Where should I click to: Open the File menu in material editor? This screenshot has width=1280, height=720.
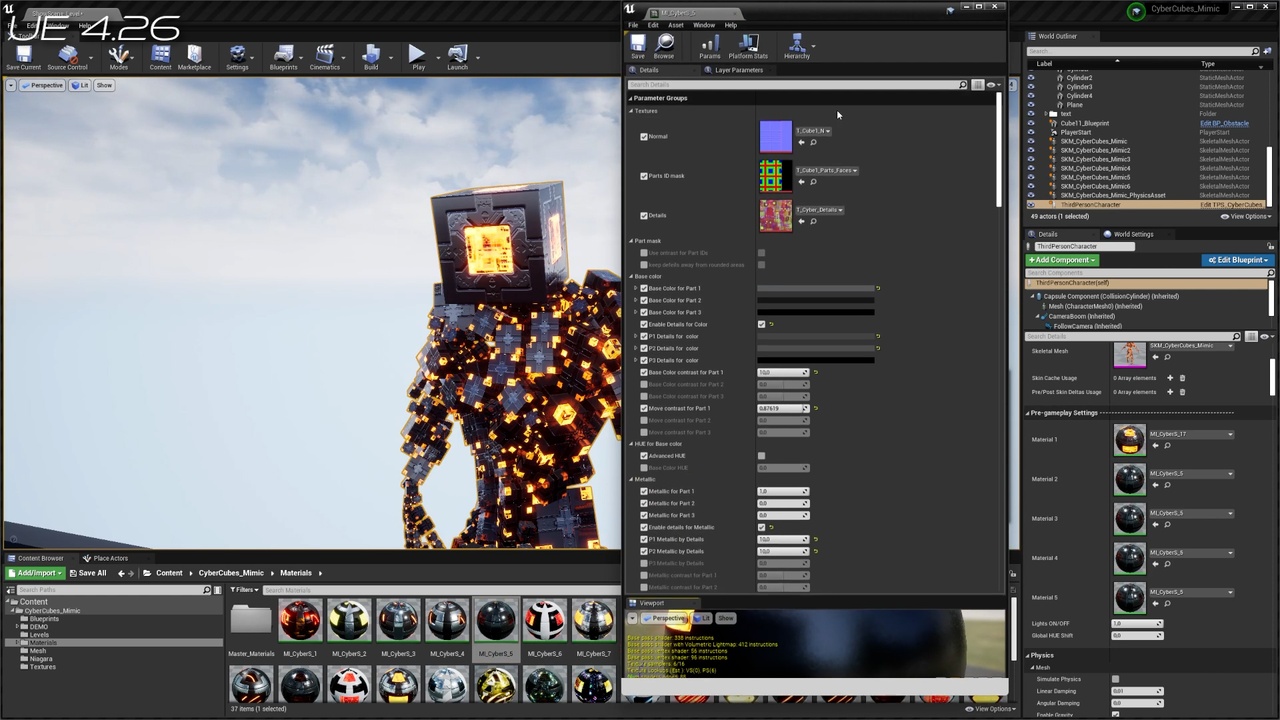point(633,25)
